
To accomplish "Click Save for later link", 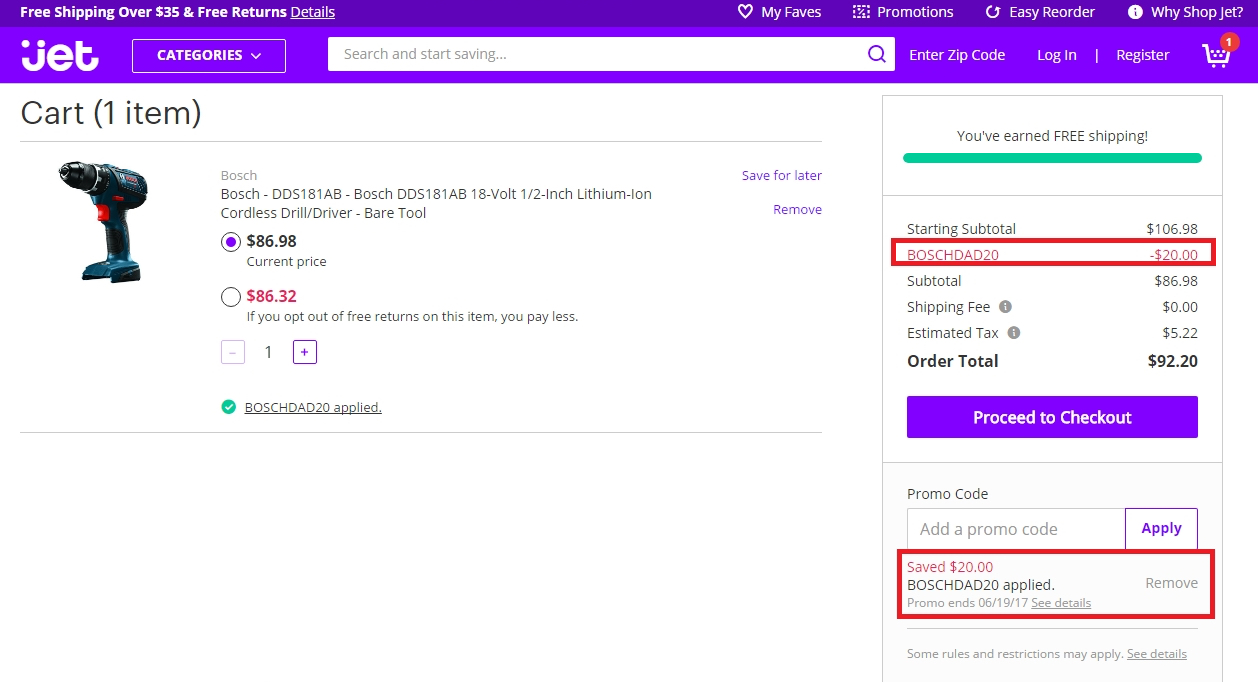I will click(781, 175).
